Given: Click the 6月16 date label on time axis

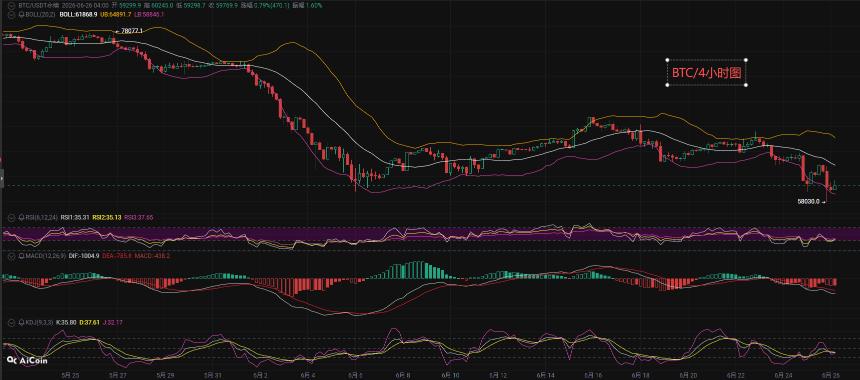Looking at the screenshot, I should coord(592,375).
